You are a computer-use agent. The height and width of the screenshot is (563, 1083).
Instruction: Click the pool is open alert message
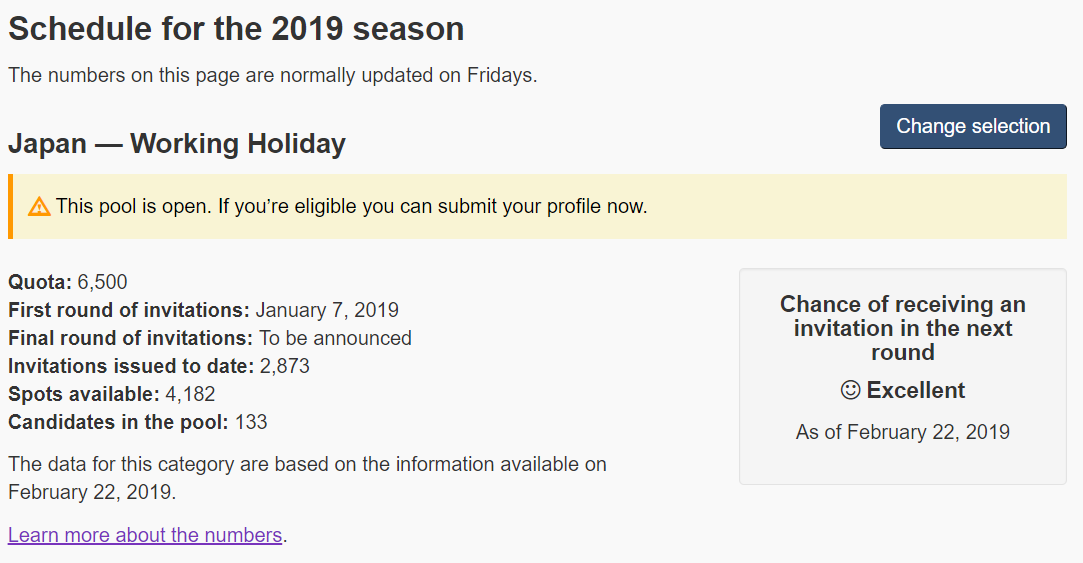point(352,207)
